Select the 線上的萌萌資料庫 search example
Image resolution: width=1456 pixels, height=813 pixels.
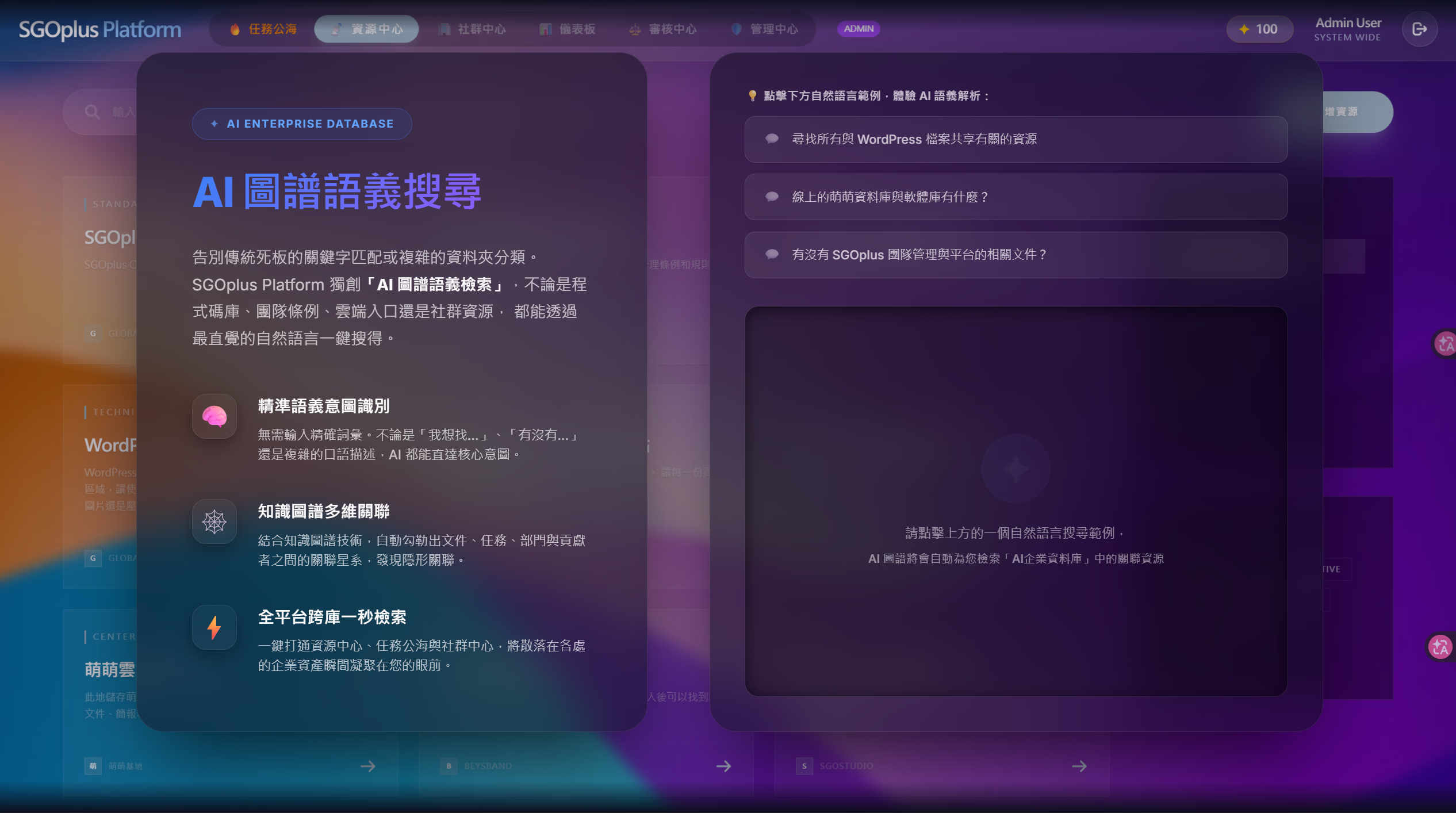pyautogui.click(x=1016, y=197)
